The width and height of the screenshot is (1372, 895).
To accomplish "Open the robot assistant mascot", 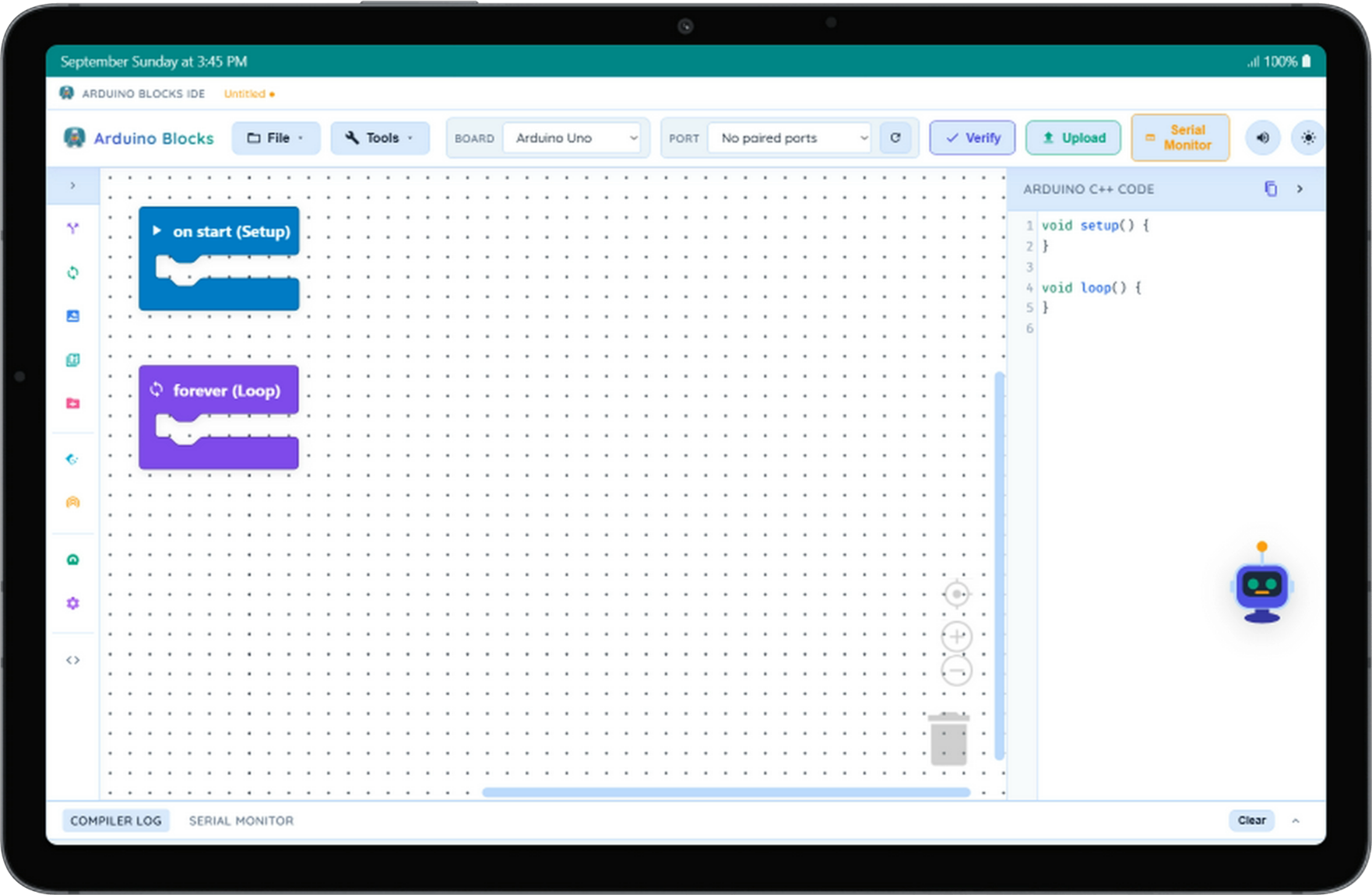I will (x=1261, y=583).
